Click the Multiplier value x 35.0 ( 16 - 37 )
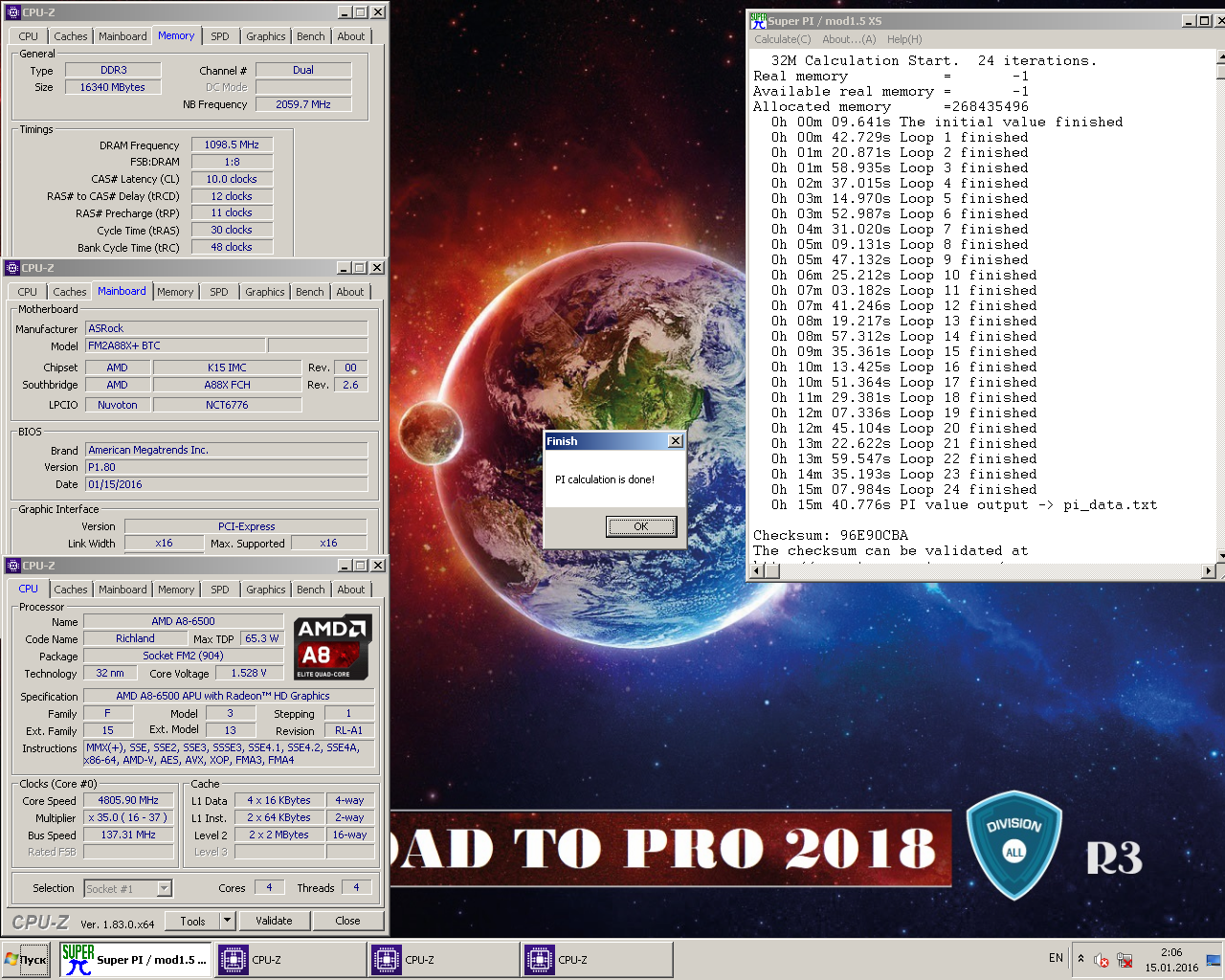Viewport: 1225px width, 980px height. click(128, 817)
